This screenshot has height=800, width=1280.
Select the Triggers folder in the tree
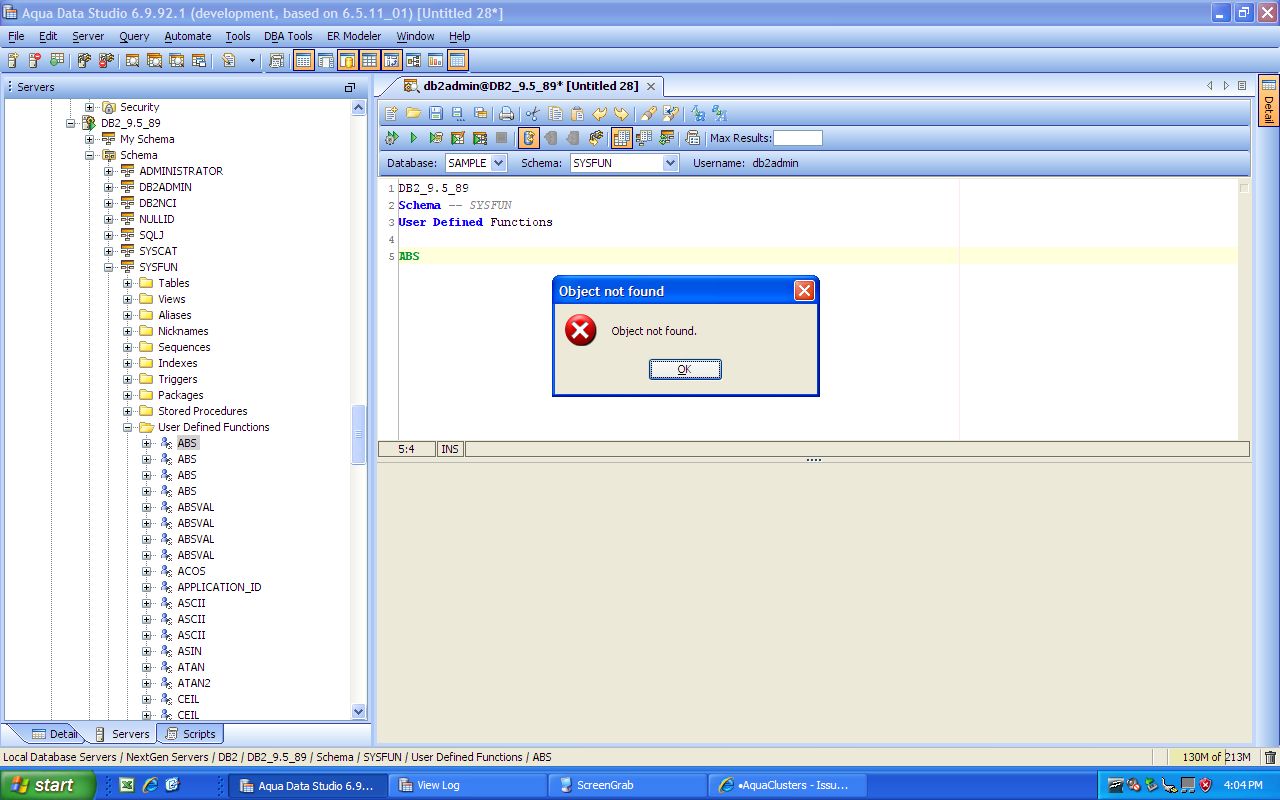pos(177,379)
